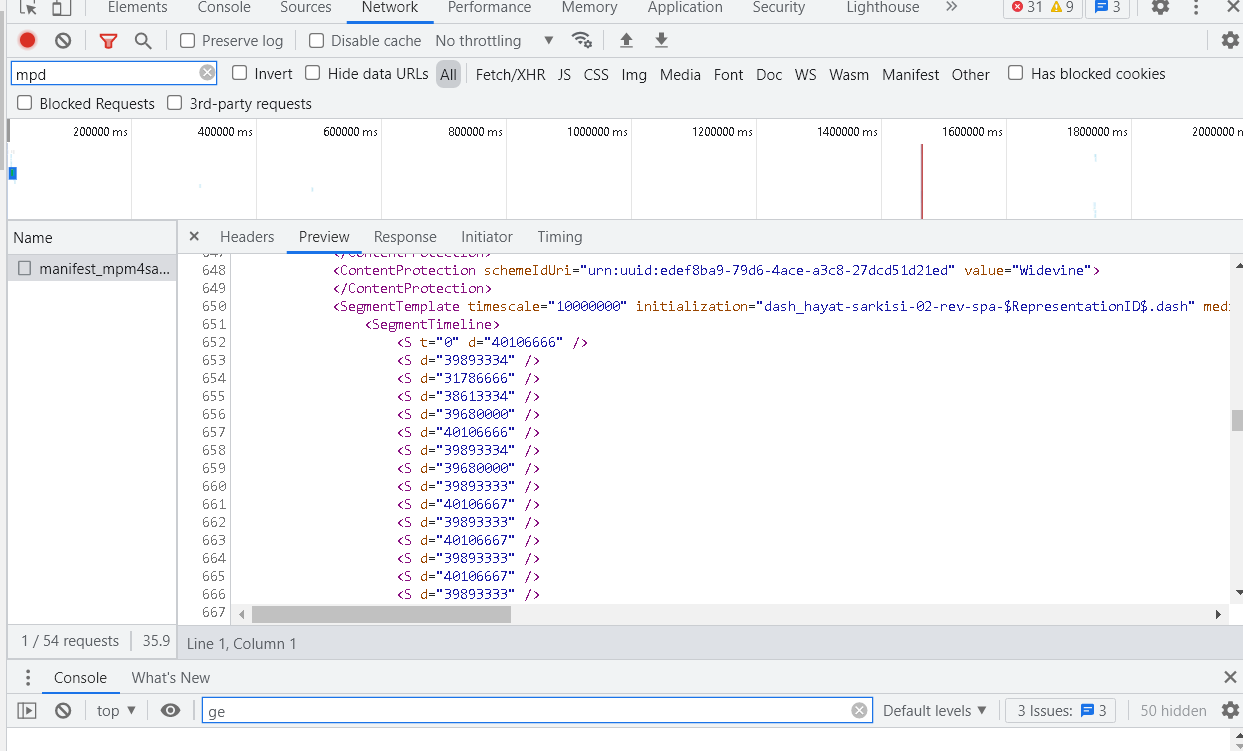Create live expression eye icon
The width and height of the screenshot is (1243, 751).
click(x=170, y=711)
